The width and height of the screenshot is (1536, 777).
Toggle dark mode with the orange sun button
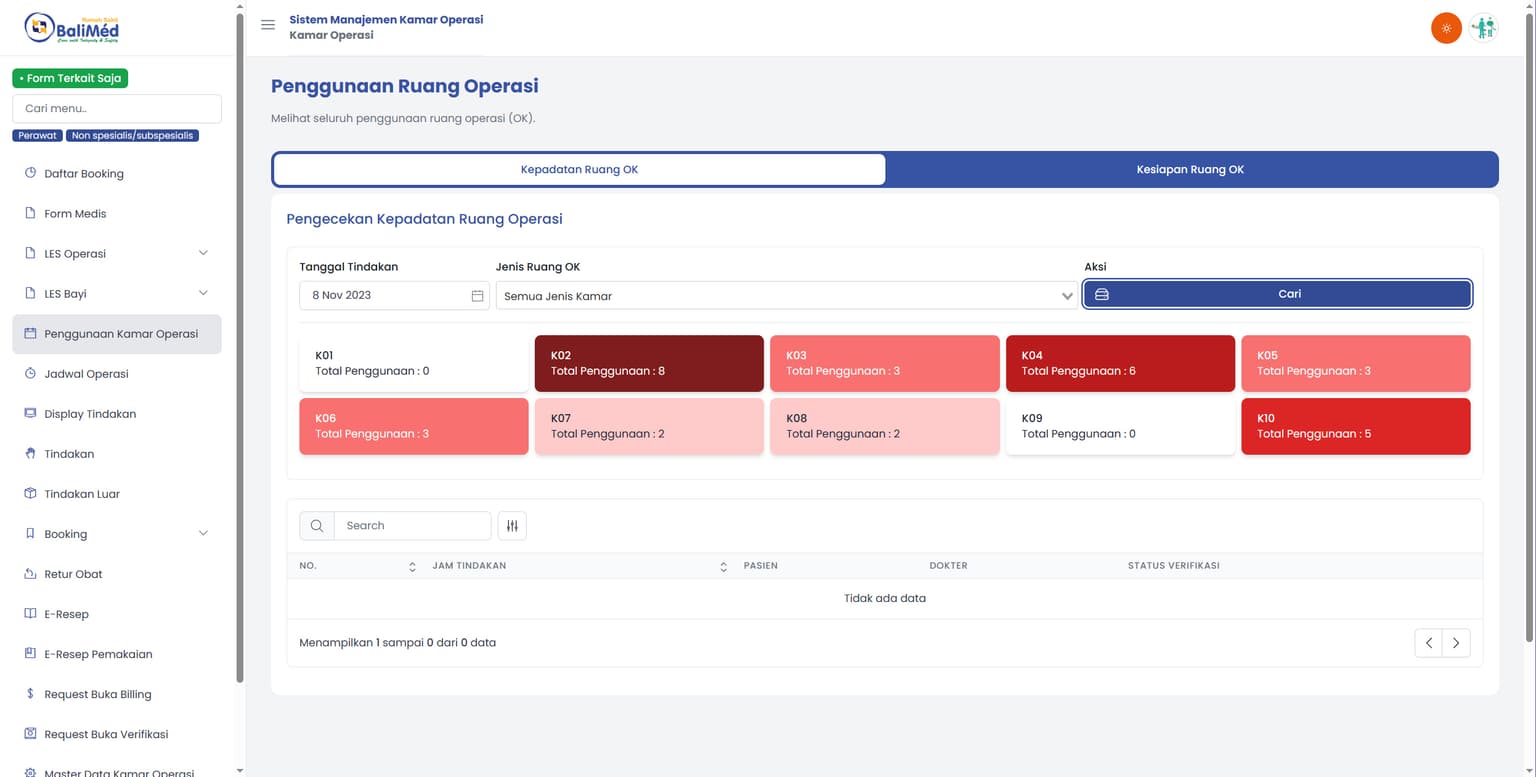(x=1446, y=27)
